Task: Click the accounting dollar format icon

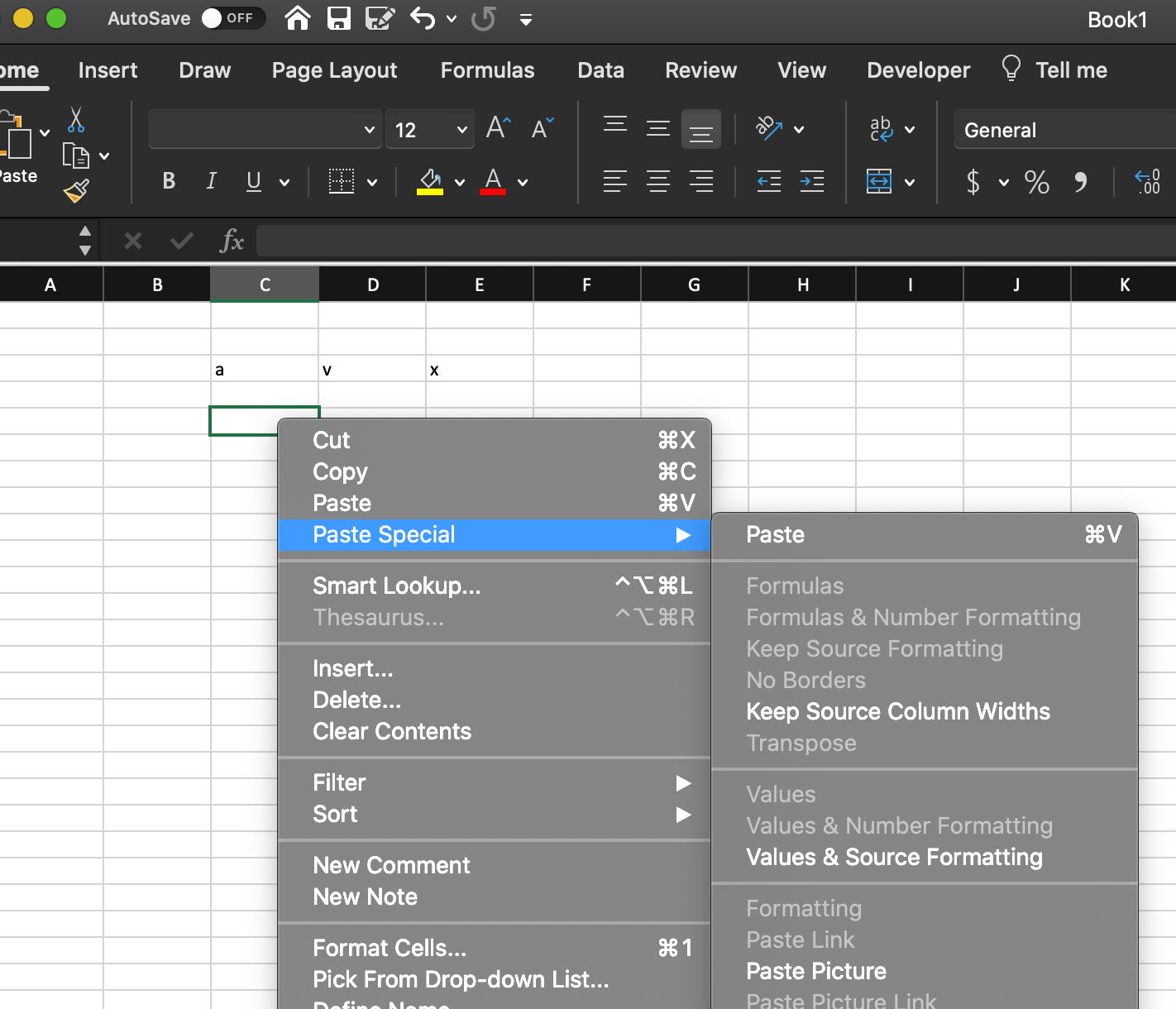Action: click(x=973, y=181)
